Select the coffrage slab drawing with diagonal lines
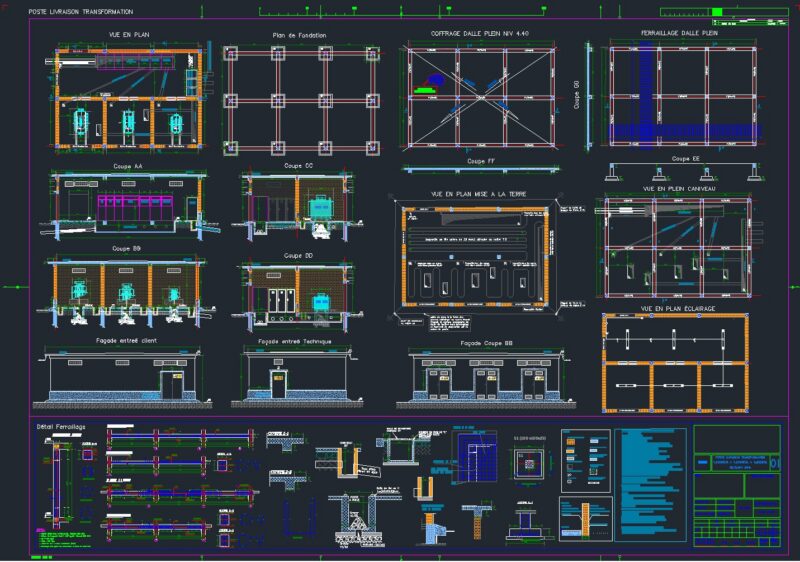 [x=481, y=96]
